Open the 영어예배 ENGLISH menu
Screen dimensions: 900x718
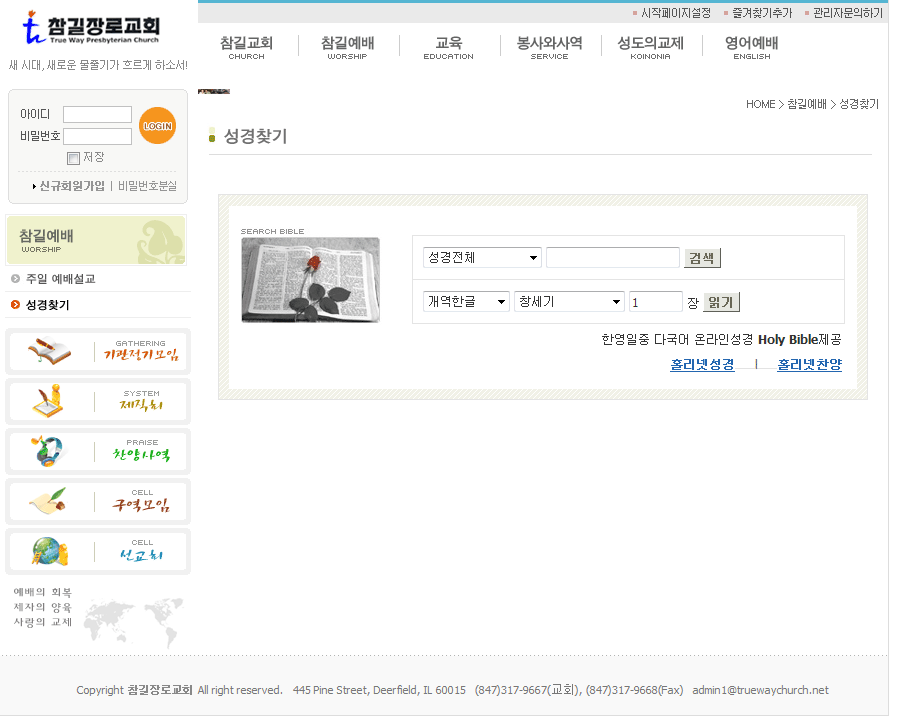751,47
